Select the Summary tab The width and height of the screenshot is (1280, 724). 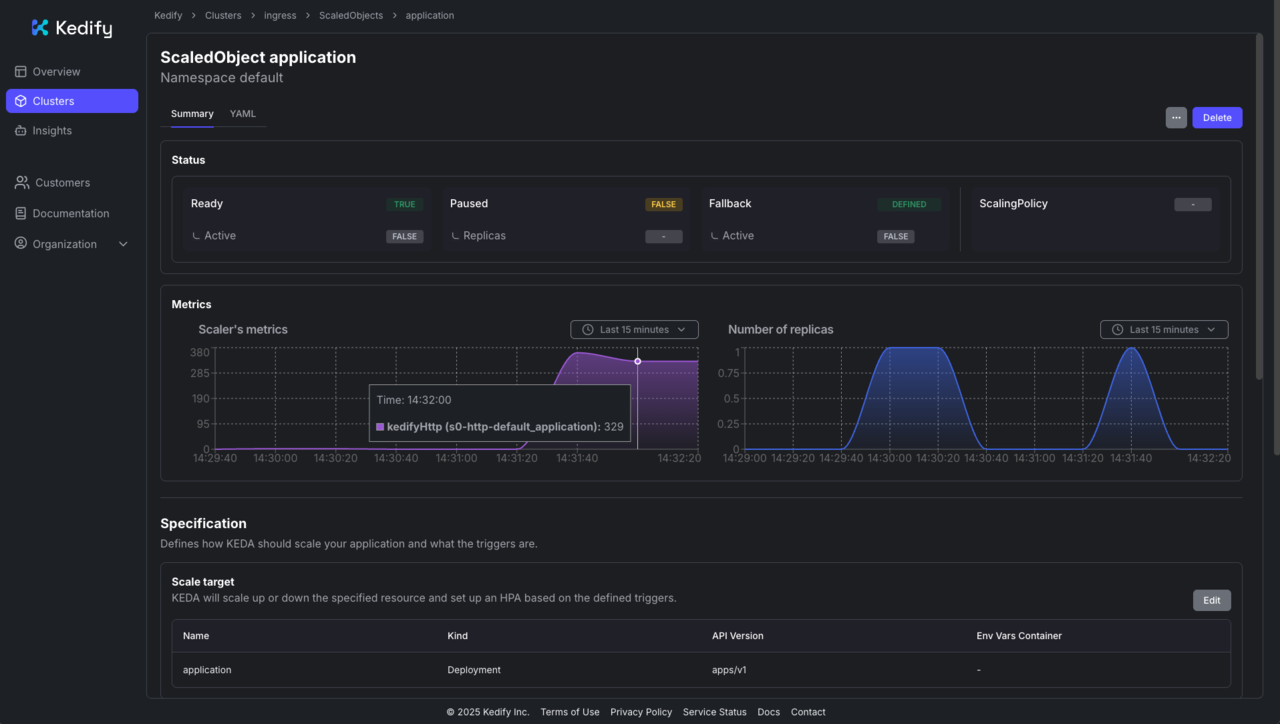click(x=192, y=113)
